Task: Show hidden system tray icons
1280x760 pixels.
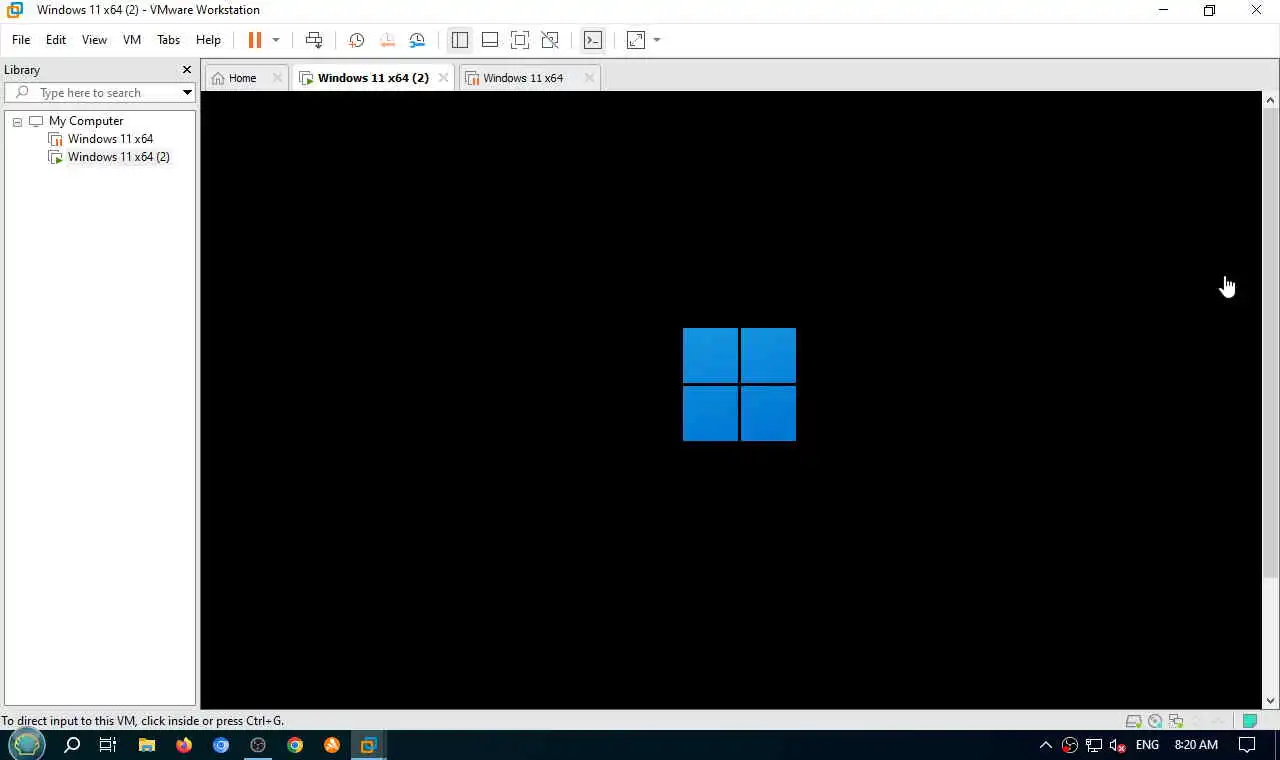Action: coord(1046,745)
